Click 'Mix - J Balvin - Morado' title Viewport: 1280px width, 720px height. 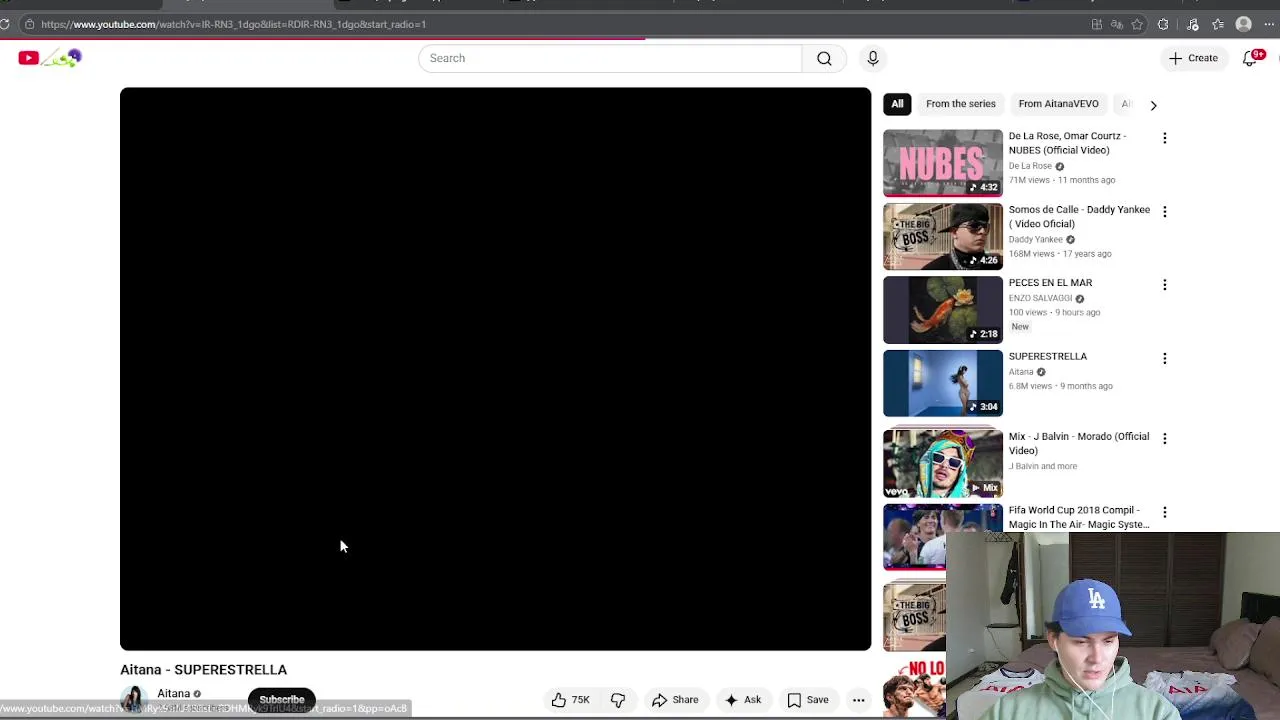[1078, 443]
